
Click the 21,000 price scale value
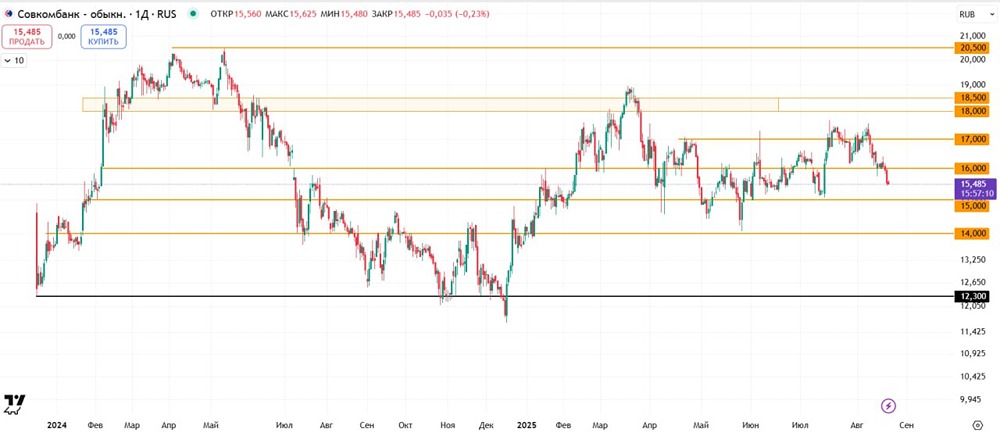coord(971,36)
